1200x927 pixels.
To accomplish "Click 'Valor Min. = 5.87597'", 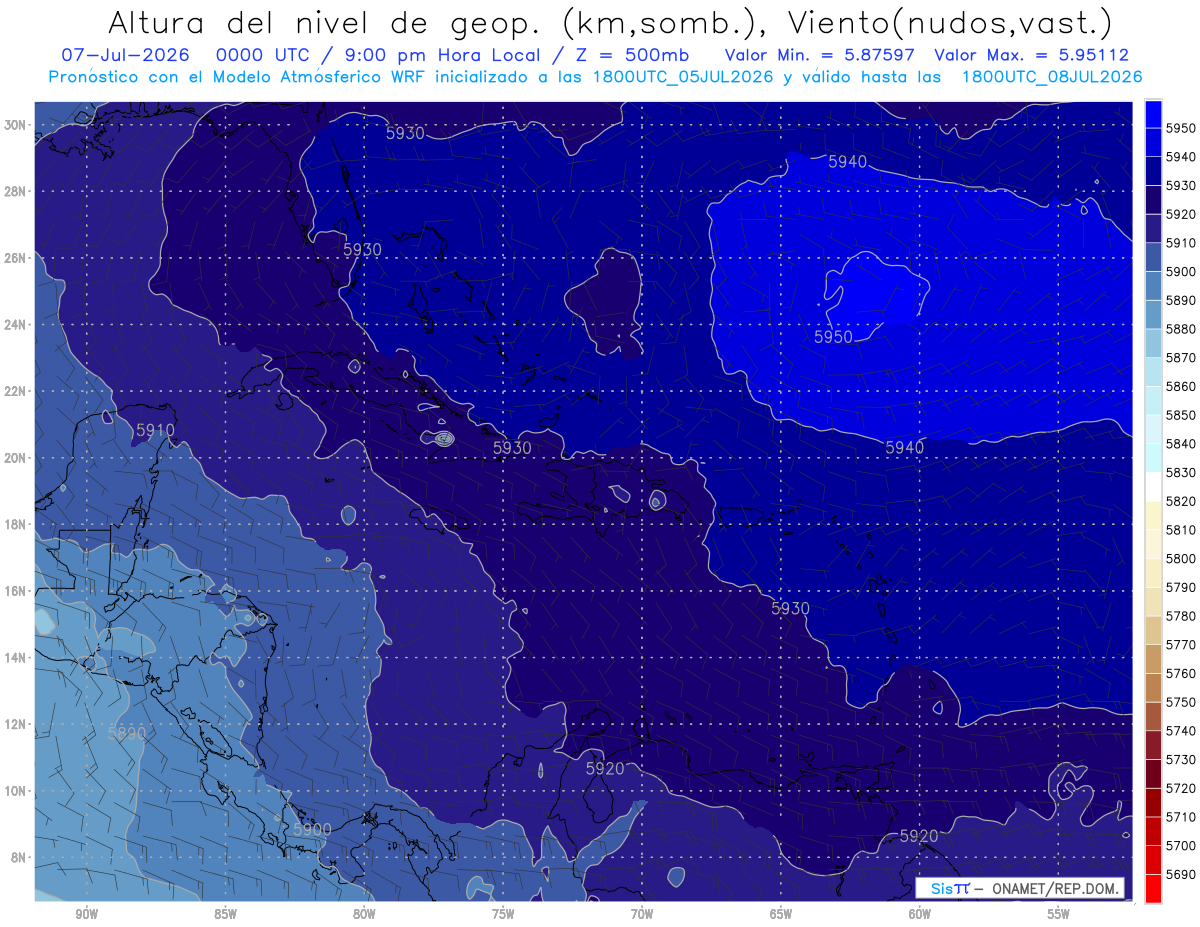I will 822,55.
